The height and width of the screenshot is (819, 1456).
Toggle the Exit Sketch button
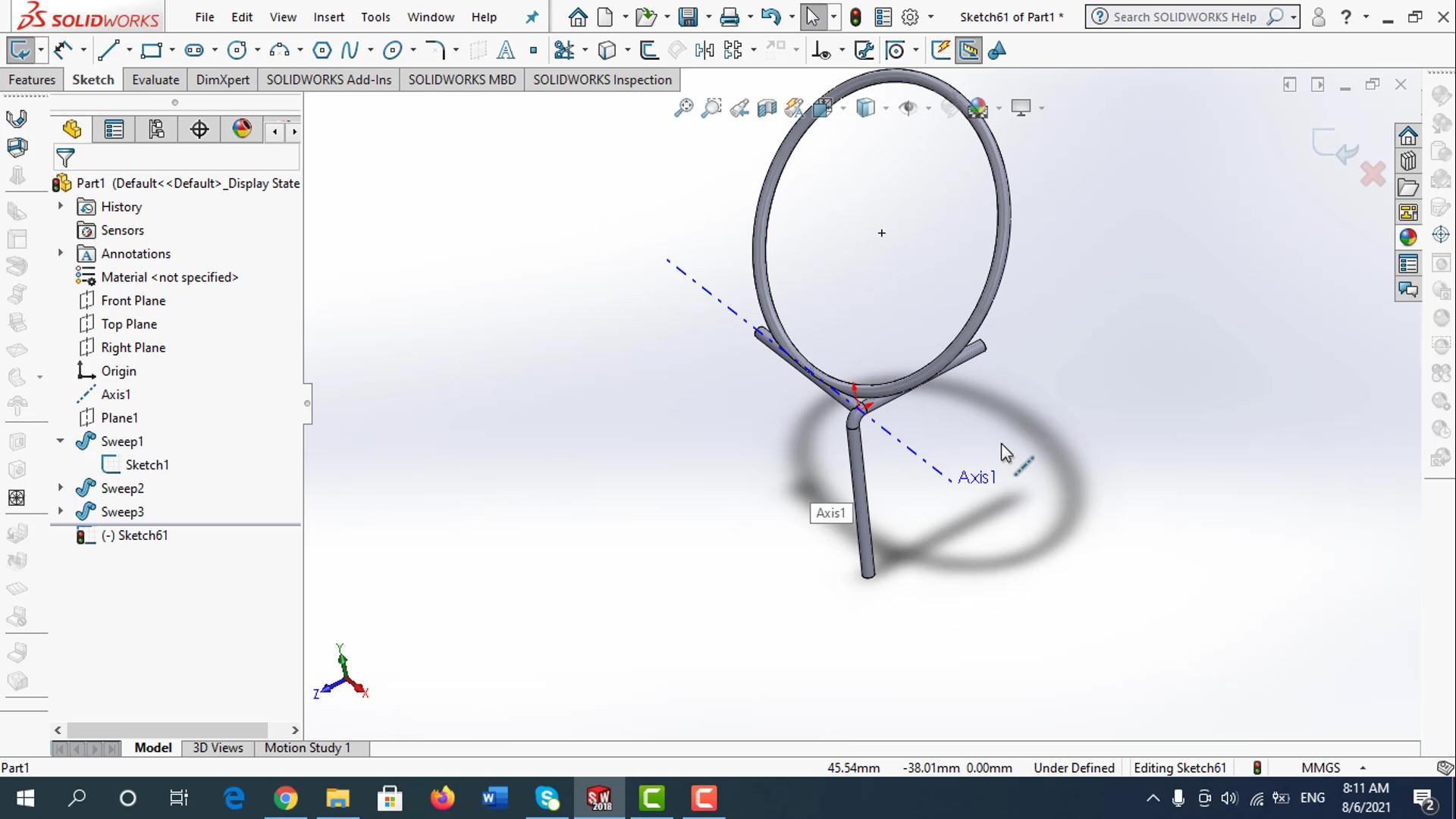pyautogui.click(x=20, y=51)
